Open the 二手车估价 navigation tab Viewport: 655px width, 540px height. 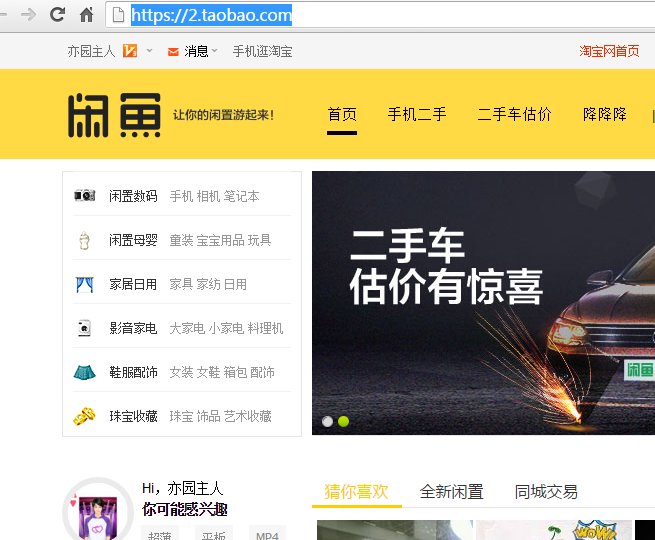tap(514, 114)
